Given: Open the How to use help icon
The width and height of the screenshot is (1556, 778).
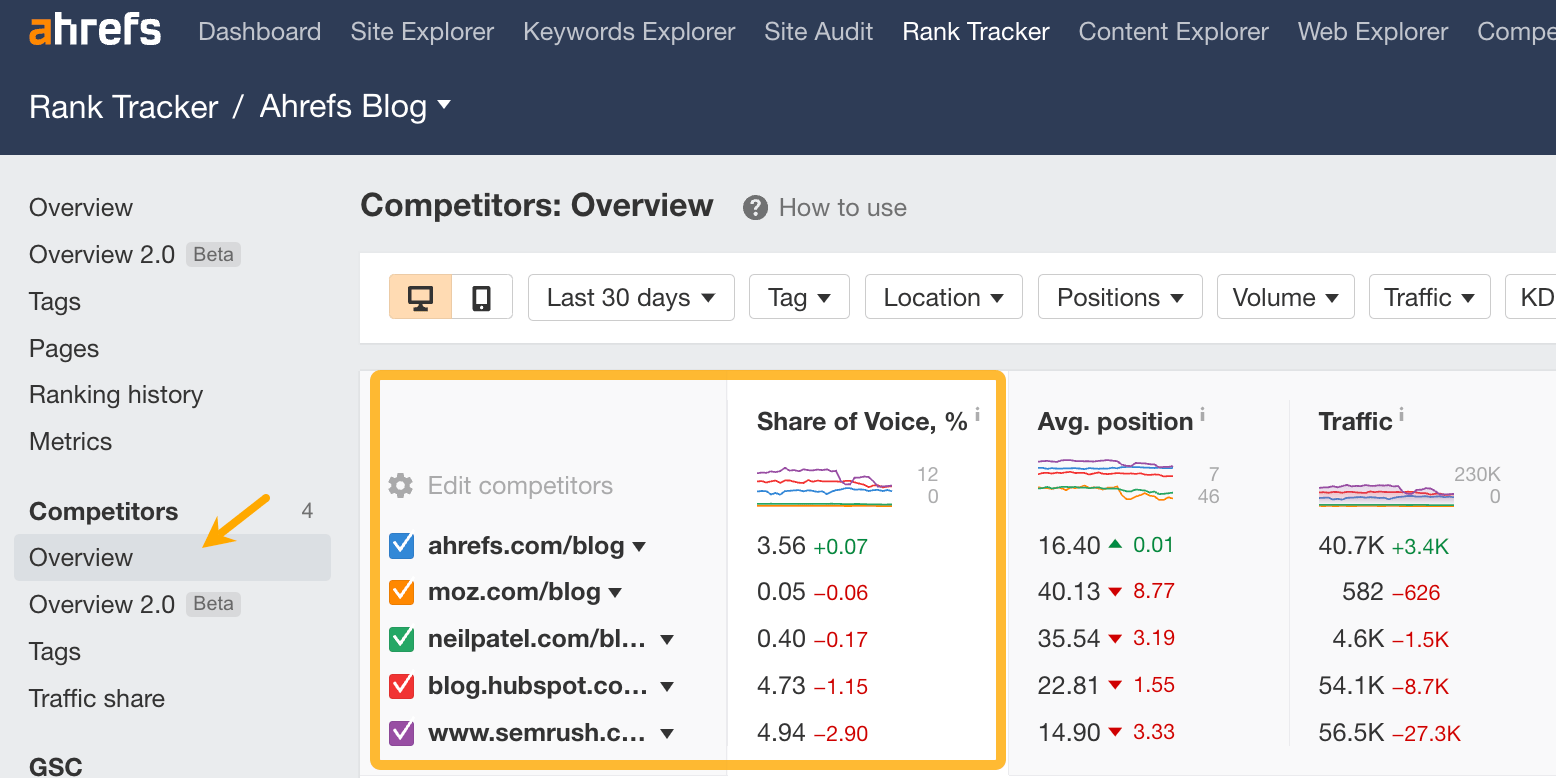Looking at the screenshot, I should [755, 207].
